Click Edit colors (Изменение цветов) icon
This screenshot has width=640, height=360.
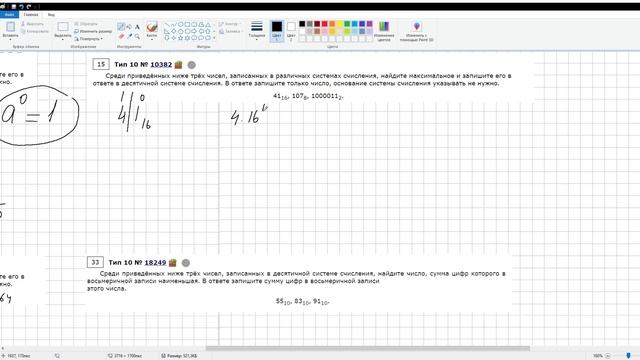coord(384,27)
